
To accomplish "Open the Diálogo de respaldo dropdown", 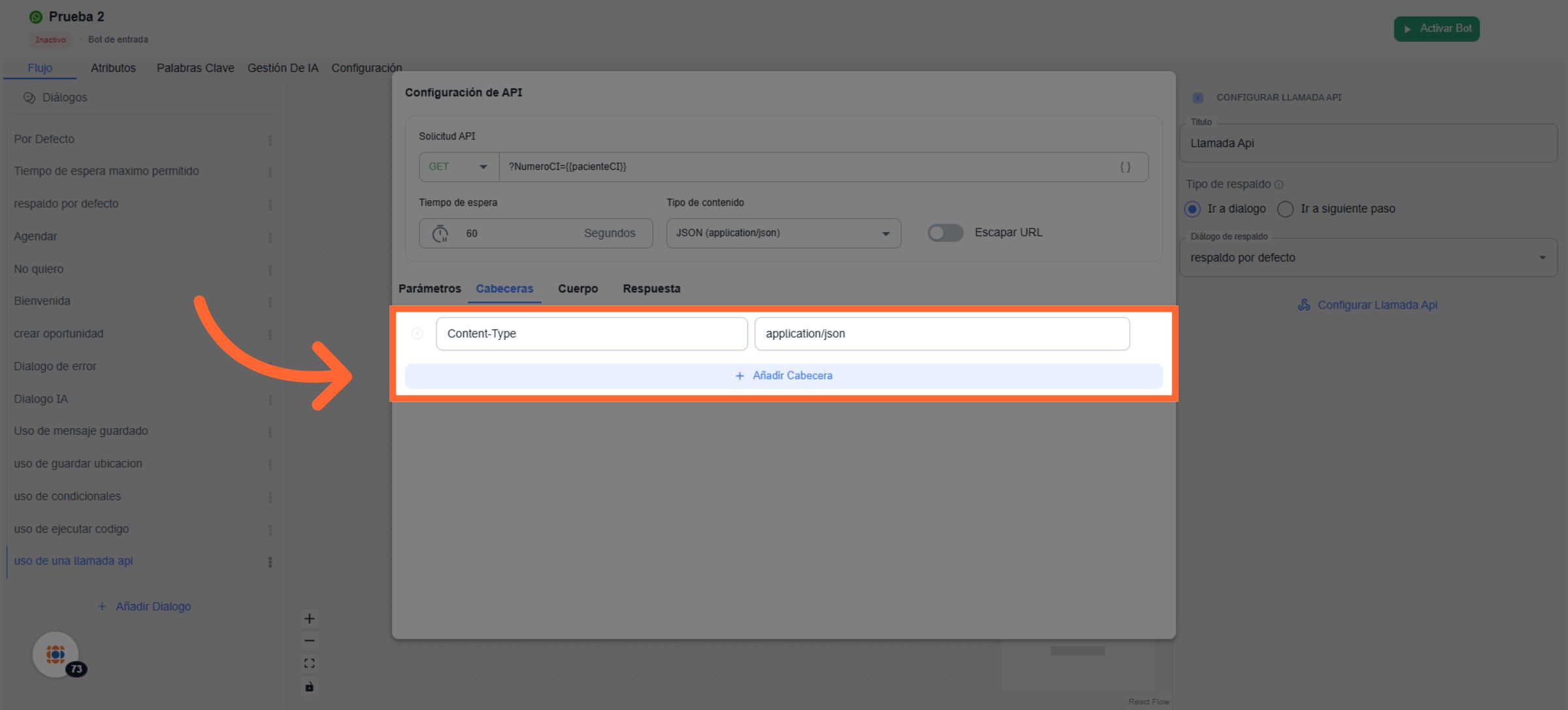I will (x=1368, y=258).
